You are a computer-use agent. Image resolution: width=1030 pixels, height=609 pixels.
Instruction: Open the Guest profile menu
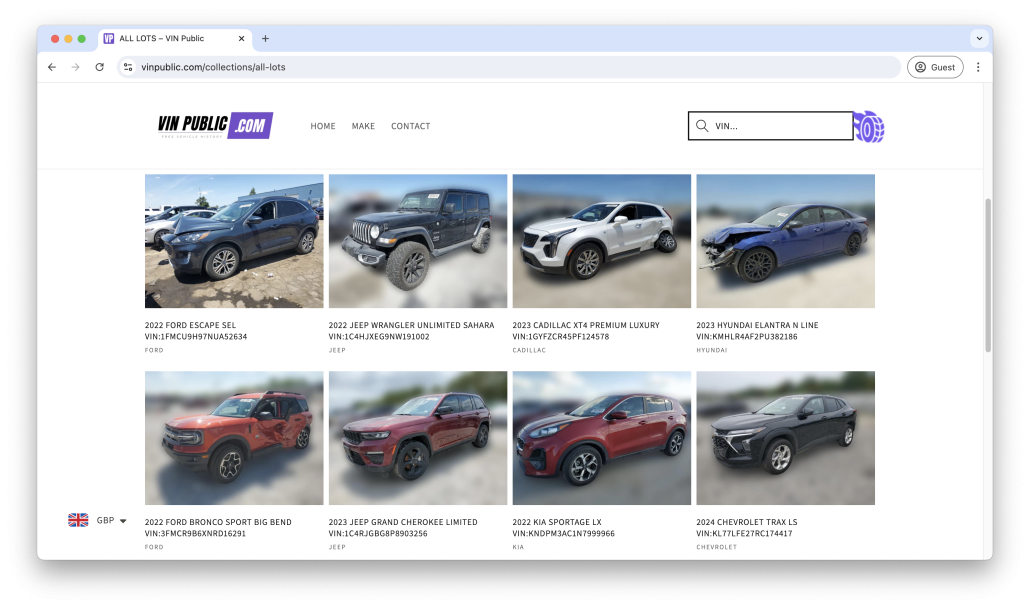point(934,67)
